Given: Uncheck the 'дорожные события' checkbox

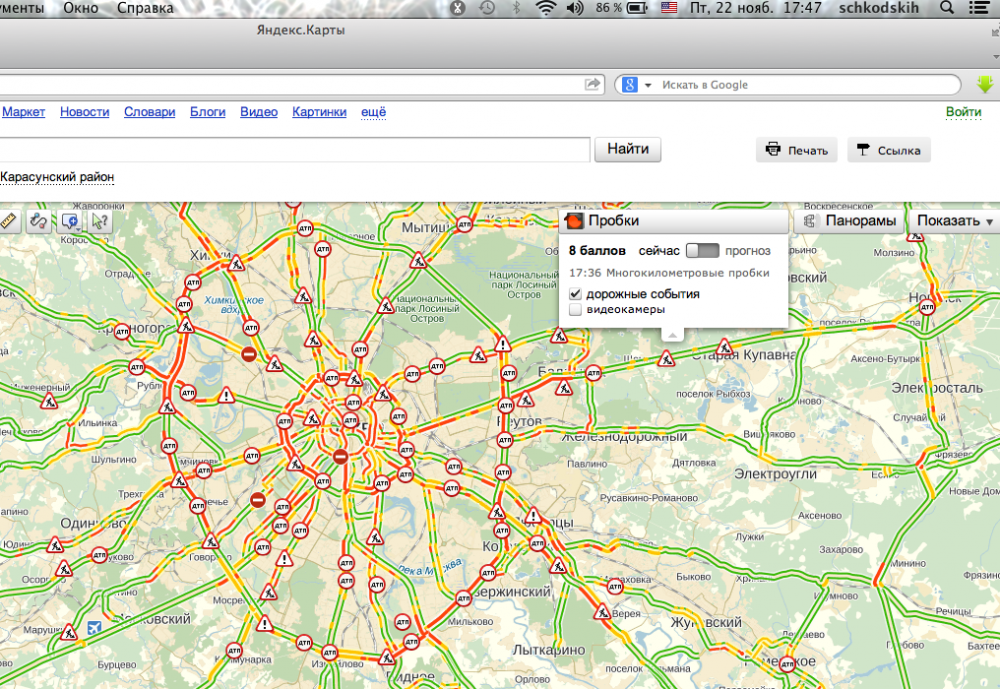Looking at the screenshot, I should pyautogui.click(x=575, y=294).
